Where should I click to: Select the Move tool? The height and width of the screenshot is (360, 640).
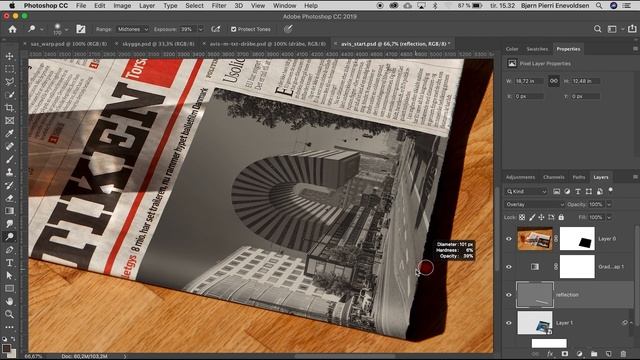[9, 56]
